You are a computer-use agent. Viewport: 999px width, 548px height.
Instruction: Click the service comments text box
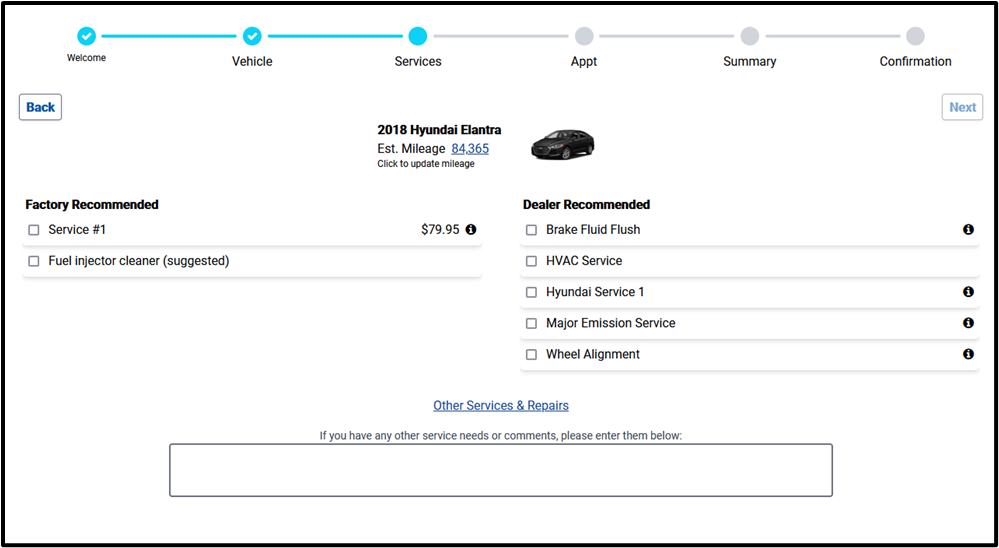click(x=500, y=470)
